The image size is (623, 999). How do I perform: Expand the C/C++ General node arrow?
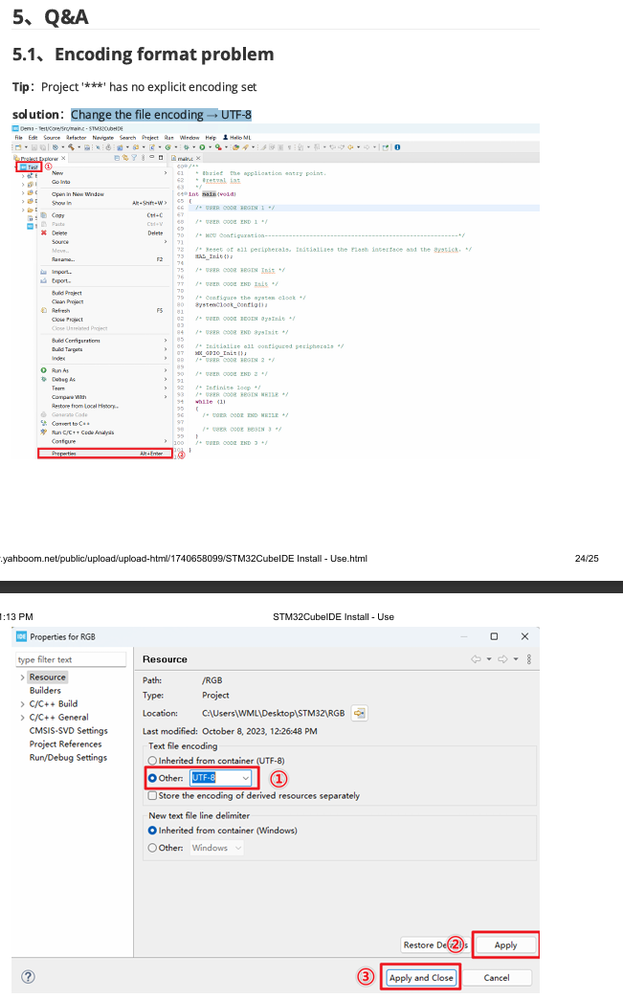22,717
